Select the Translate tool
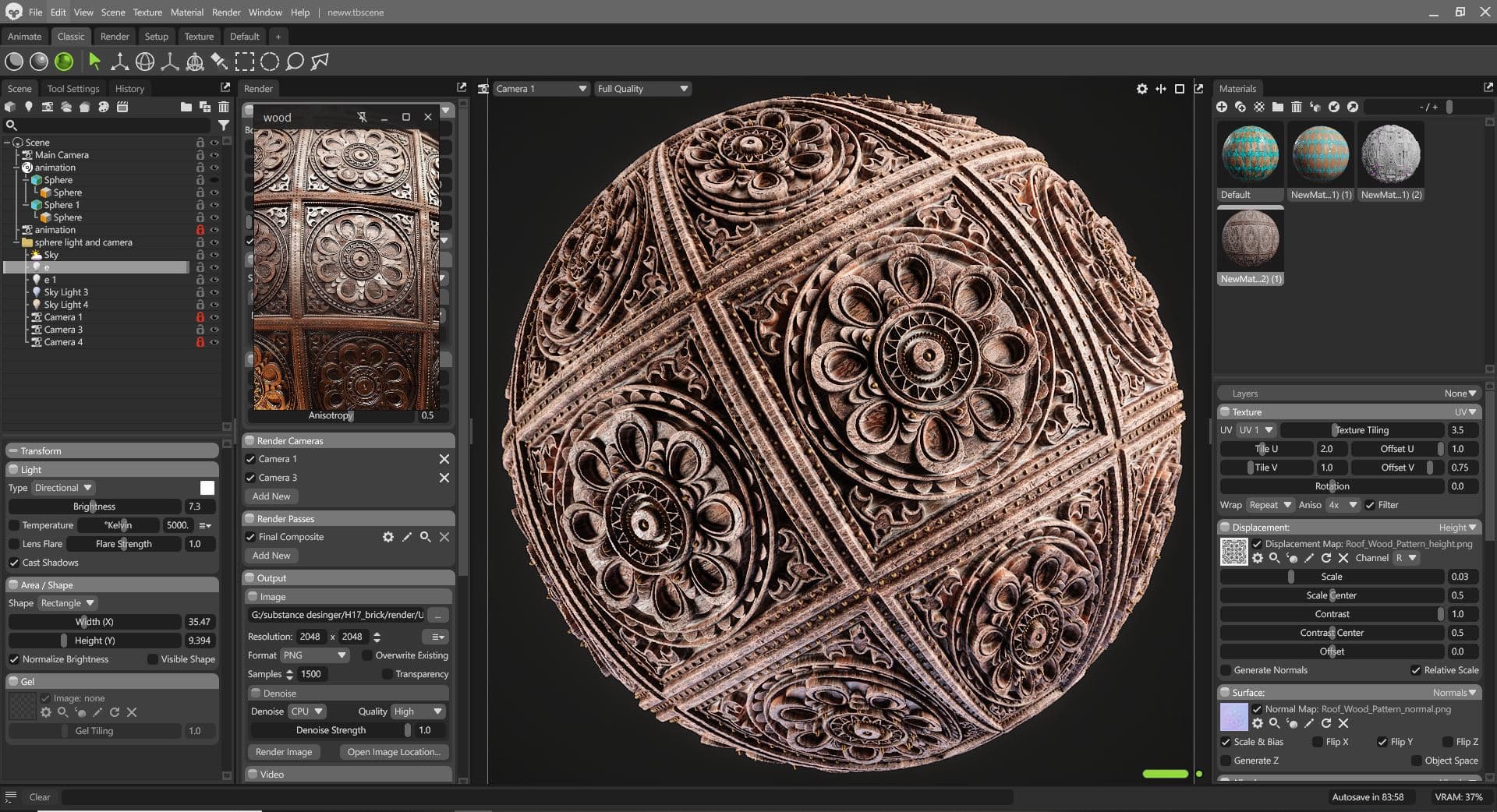This screenshot has height=812, width=1497. pos(119,61)
